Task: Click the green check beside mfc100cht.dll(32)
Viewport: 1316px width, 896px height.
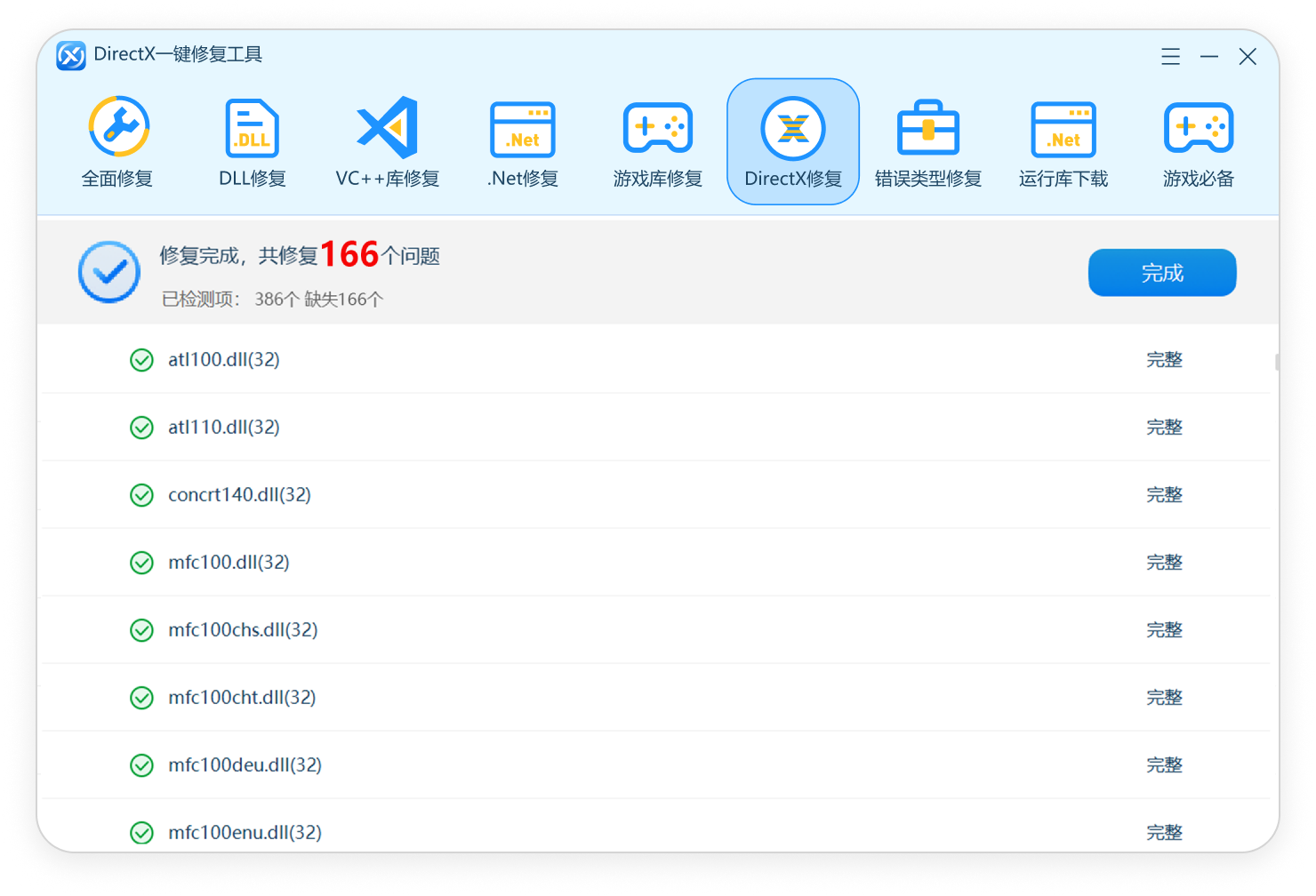Action: 141,698
